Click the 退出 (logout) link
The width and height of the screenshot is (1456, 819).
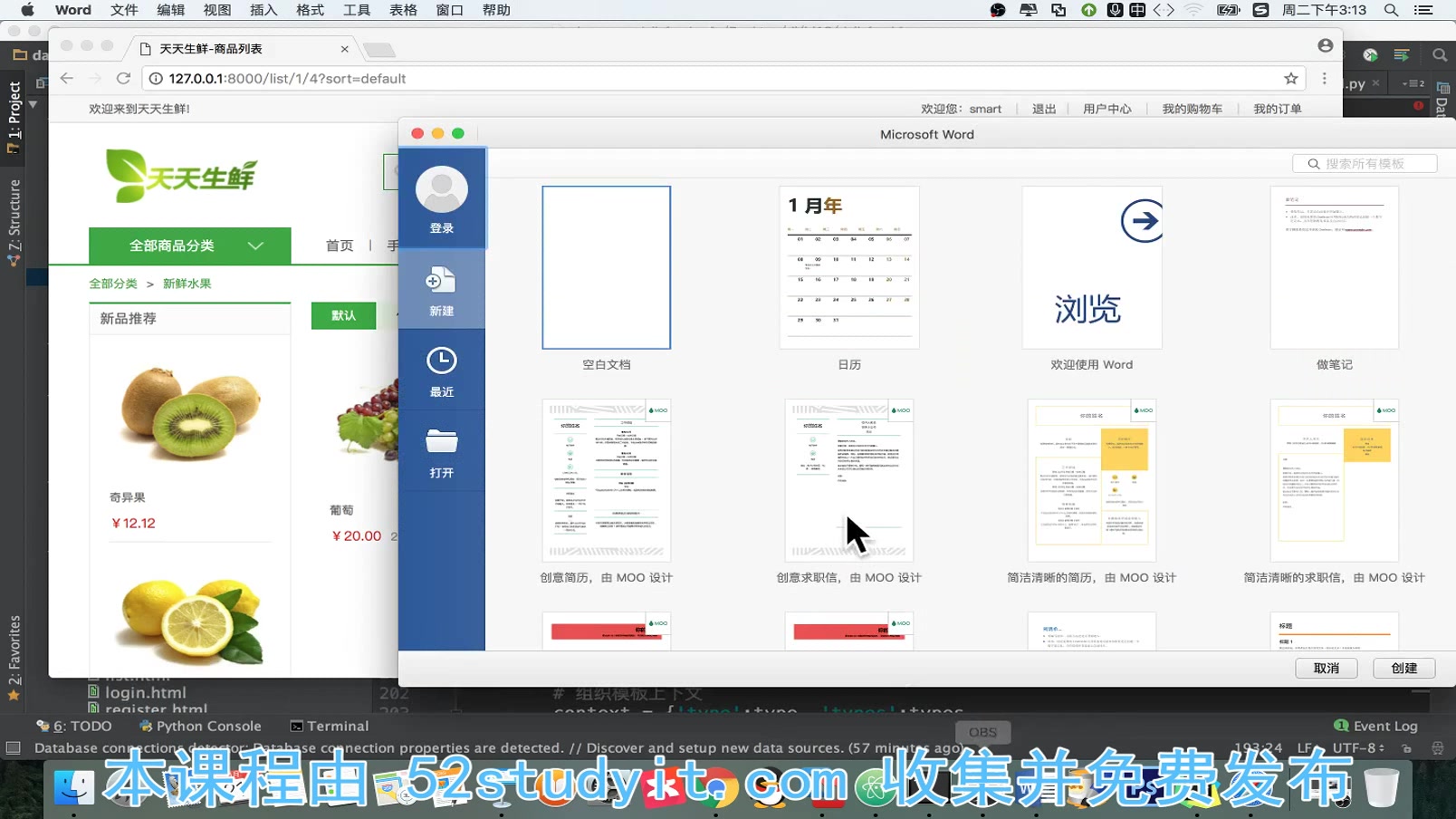pos(1044,109)
